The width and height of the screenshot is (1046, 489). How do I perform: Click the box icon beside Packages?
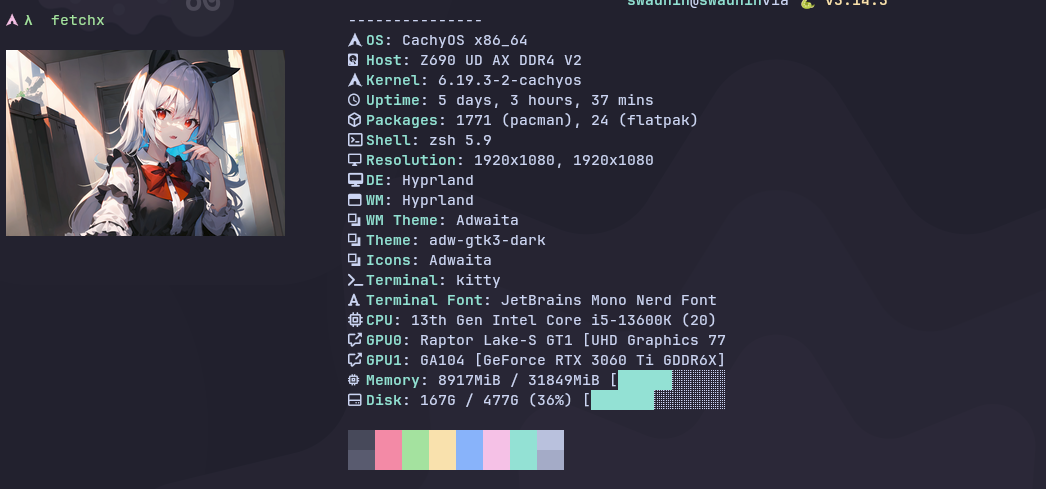(x=354, y=120)
